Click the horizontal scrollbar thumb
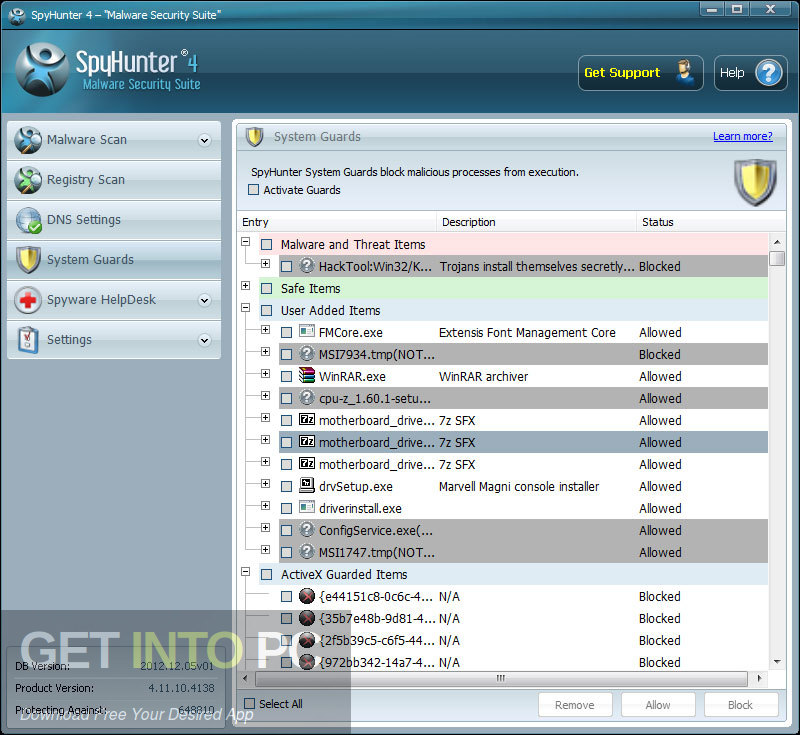The width and height of the screenshot is (800, 735). [501, 678]
